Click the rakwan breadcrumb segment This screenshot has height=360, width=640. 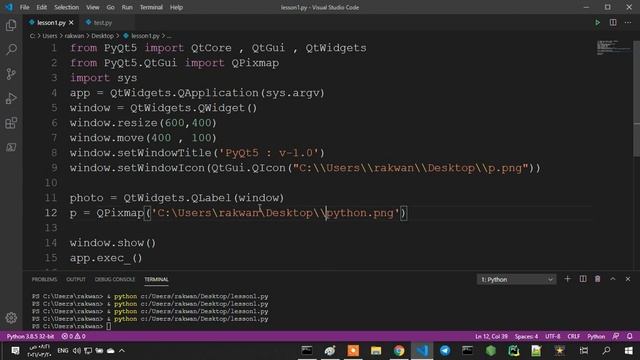click(x=74, y=36)
